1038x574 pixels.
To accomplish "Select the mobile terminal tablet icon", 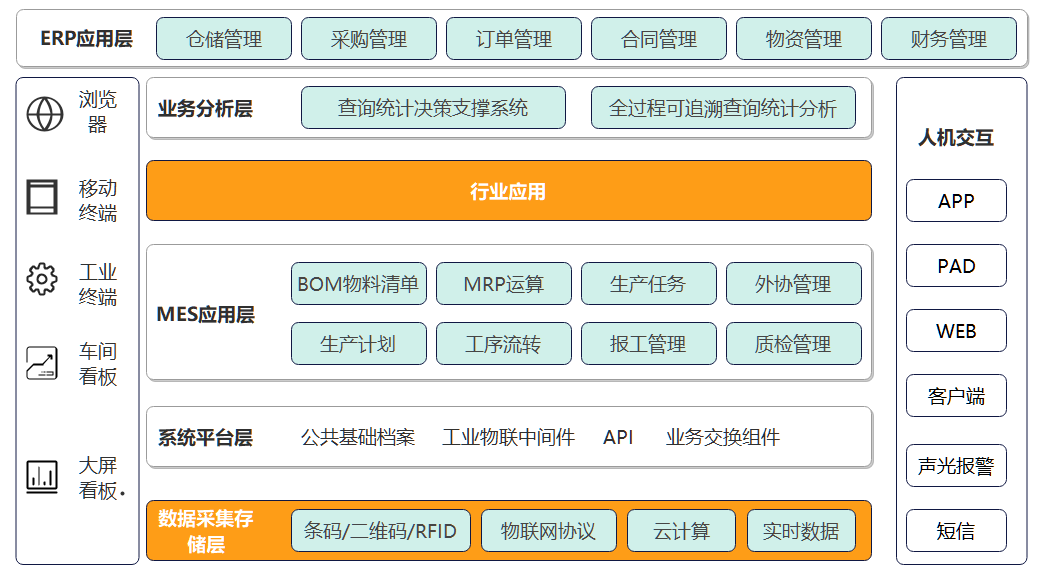I will click(42, 198).
